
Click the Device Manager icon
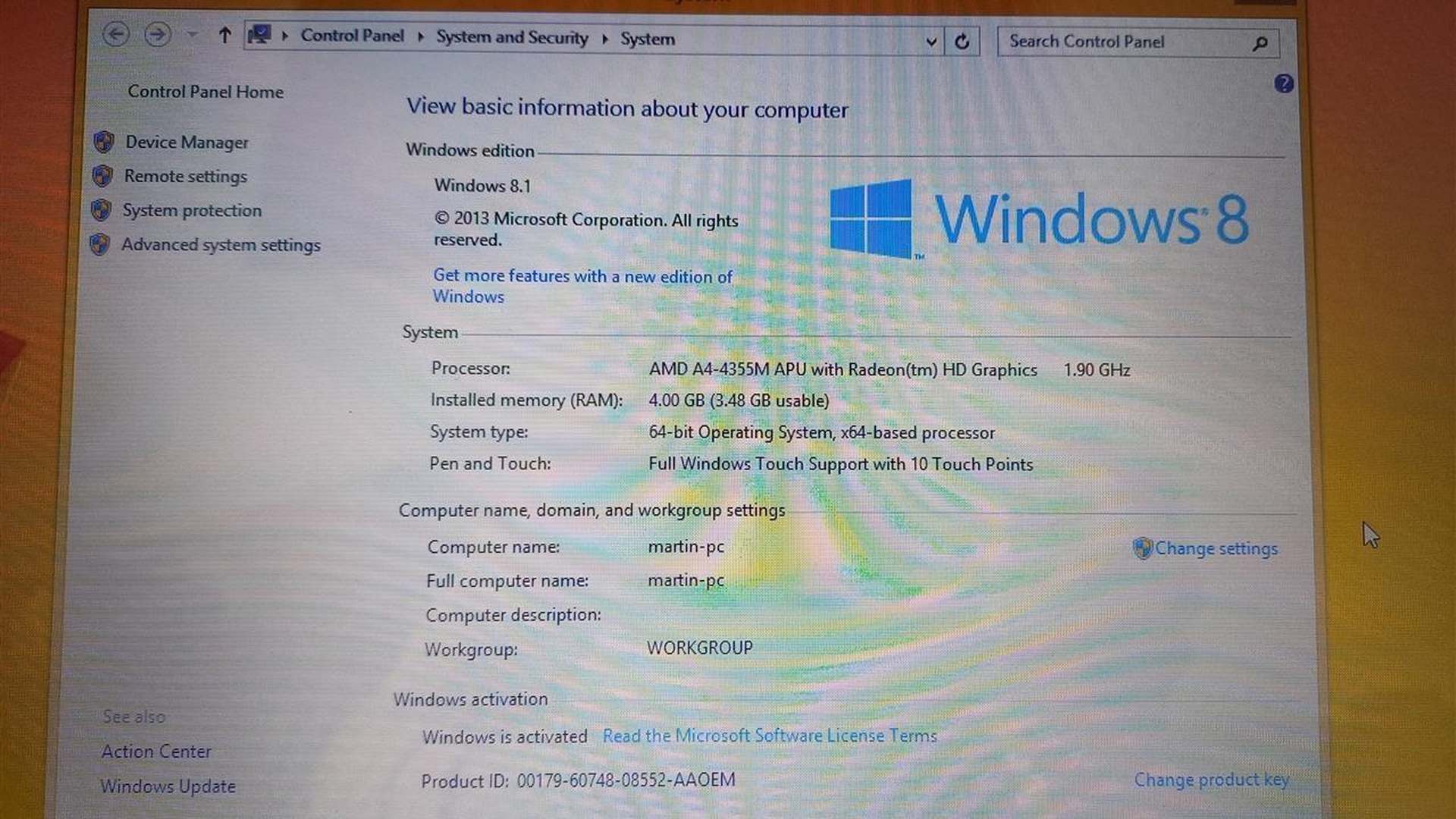[108, 141]
